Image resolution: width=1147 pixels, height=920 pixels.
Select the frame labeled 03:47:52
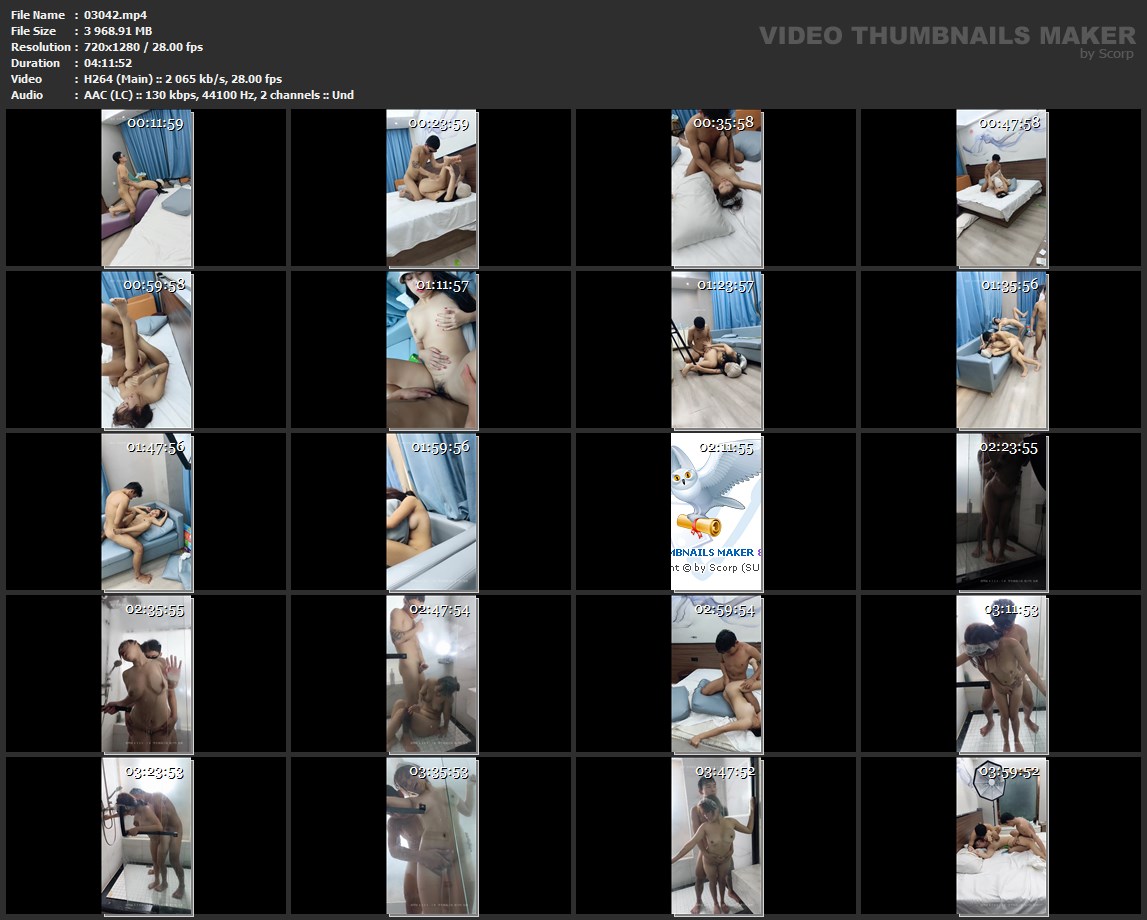716,836
